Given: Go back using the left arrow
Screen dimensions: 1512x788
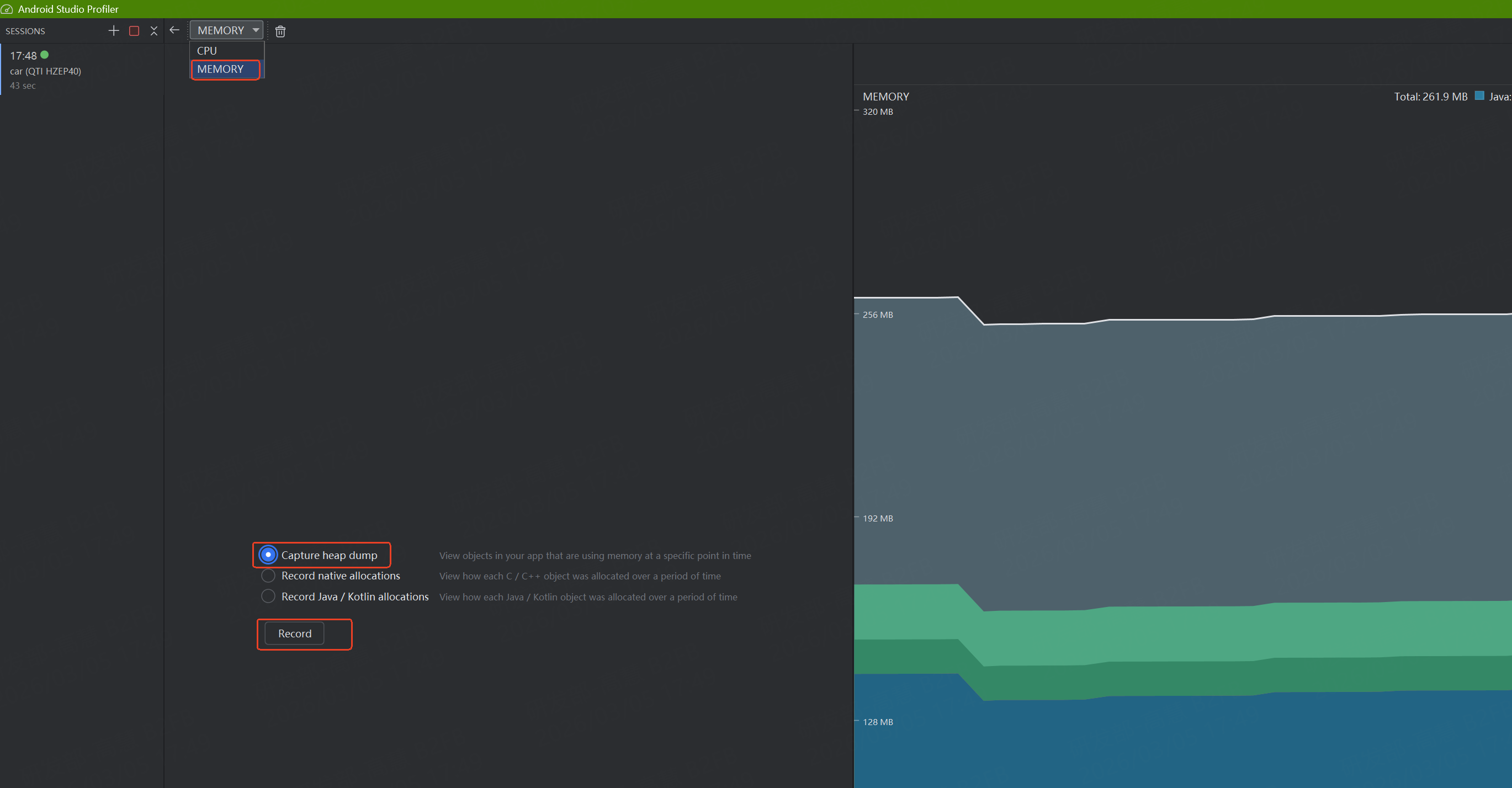Looking at the screenshot, I should [x=174, y=30].
